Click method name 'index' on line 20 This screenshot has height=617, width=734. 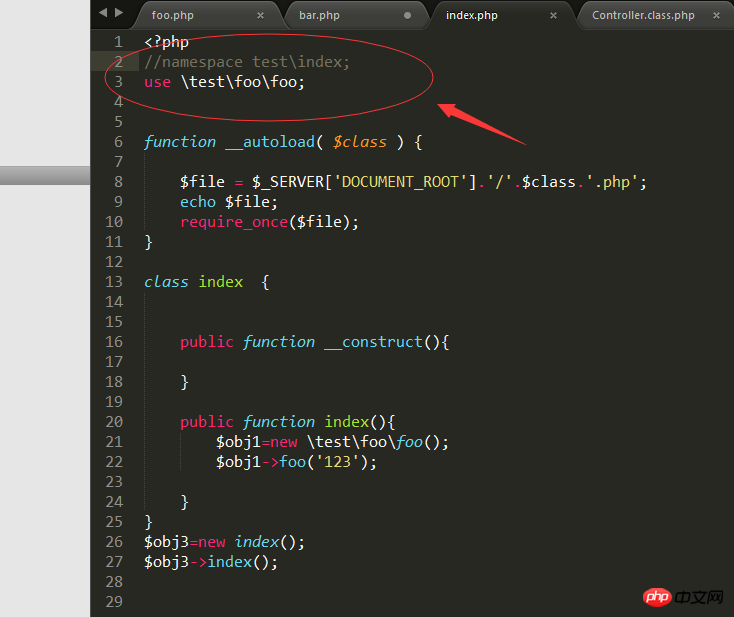346,422
